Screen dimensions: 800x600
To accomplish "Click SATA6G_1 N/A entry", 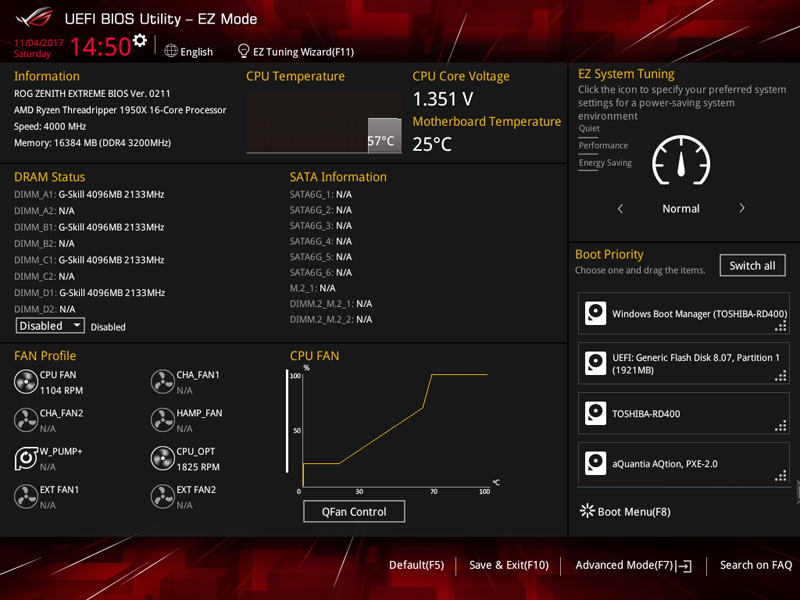I will coord(321,194).
